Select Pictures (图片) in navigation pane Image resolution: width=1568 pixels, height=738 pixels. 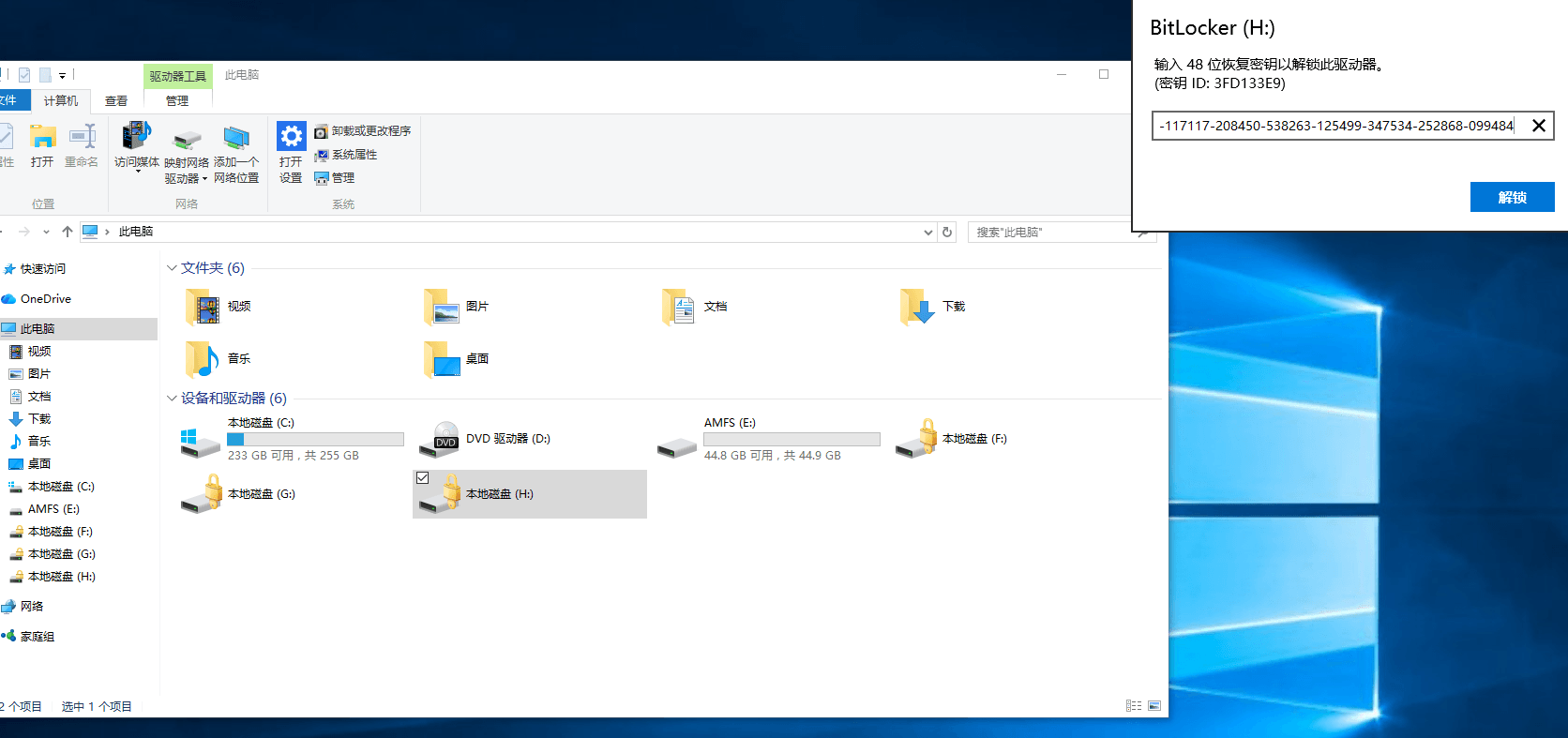coord(39,374)
